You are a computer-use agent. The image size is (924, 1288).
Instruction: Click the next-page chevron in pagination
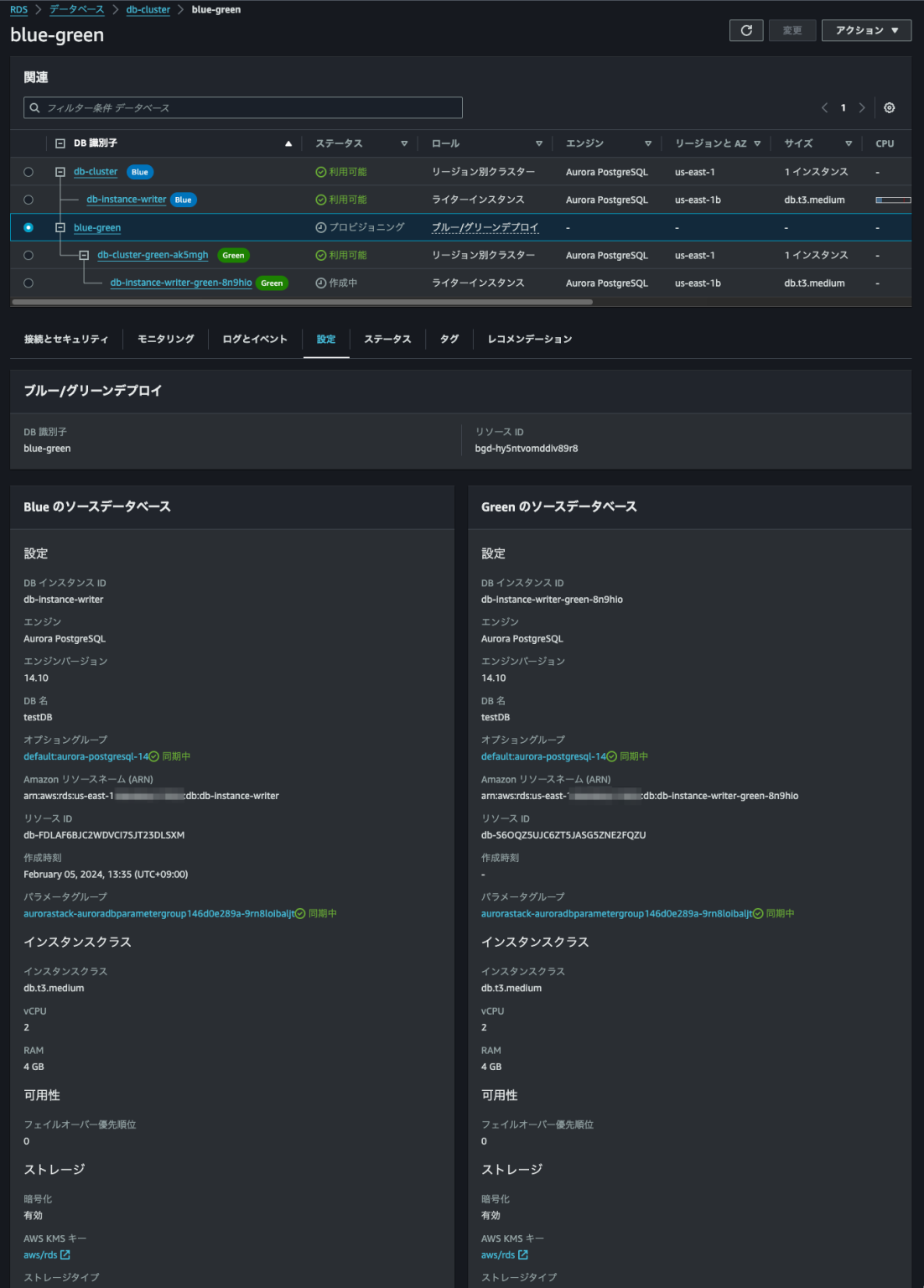point(863,107)
